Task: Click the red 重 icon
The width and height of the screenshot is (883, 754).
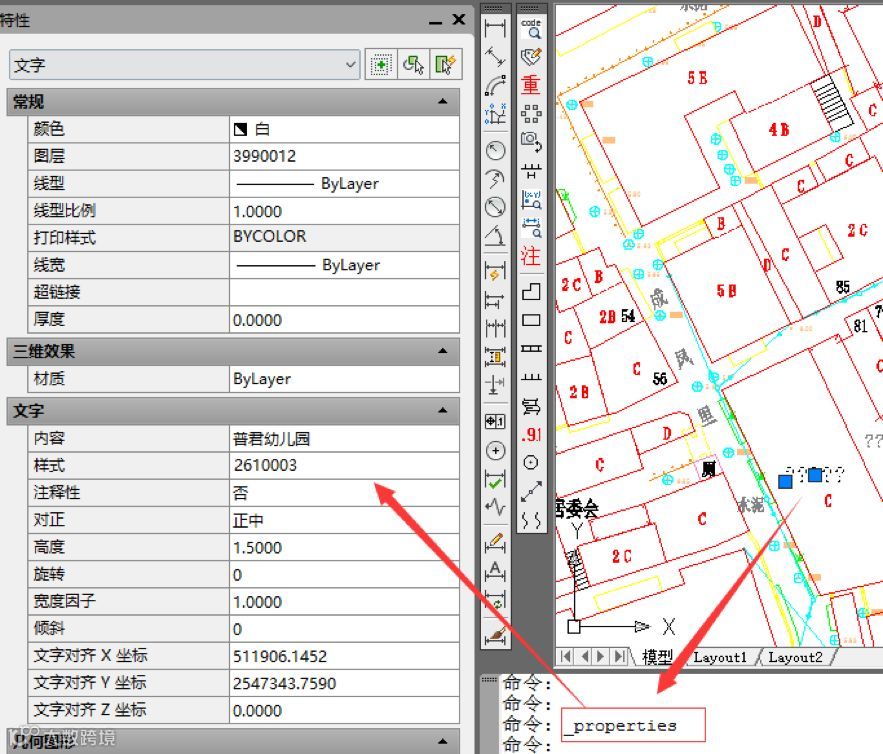Action: (531, 86)
